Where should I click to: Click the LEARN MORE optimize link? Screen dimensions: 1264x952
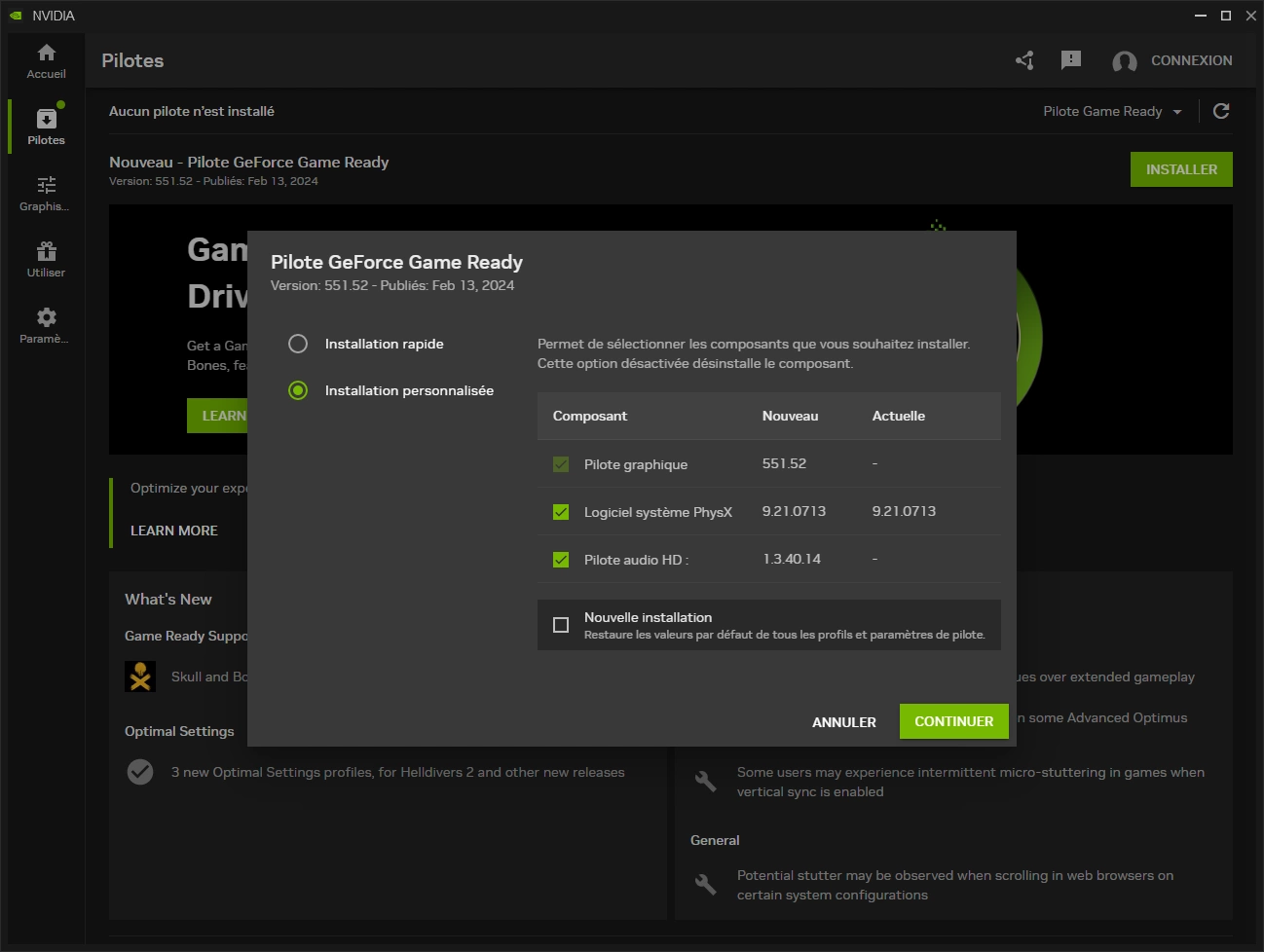pos(174,531)
